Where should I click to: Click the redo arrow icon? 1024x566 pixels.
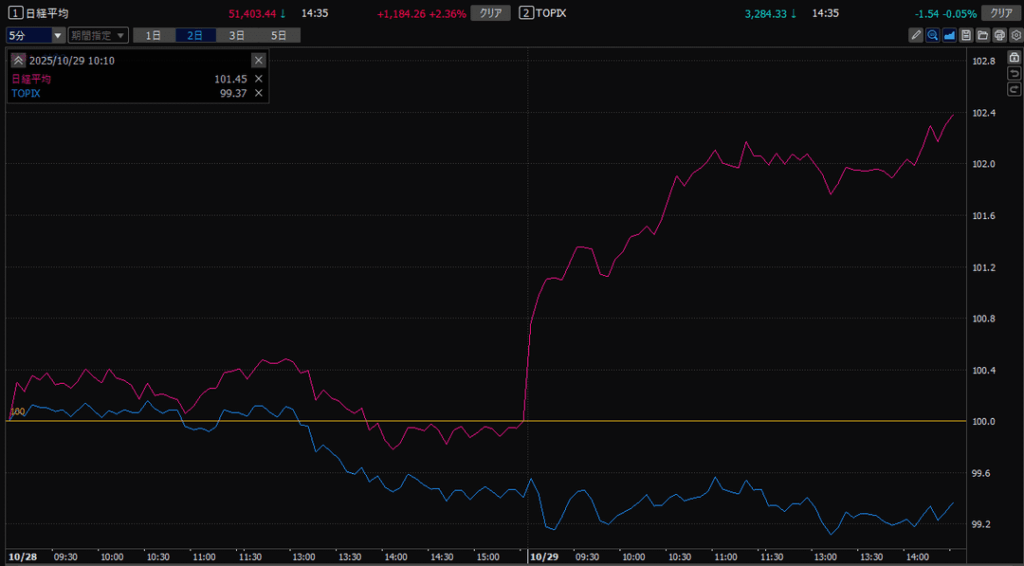(x=1014, y=90)
